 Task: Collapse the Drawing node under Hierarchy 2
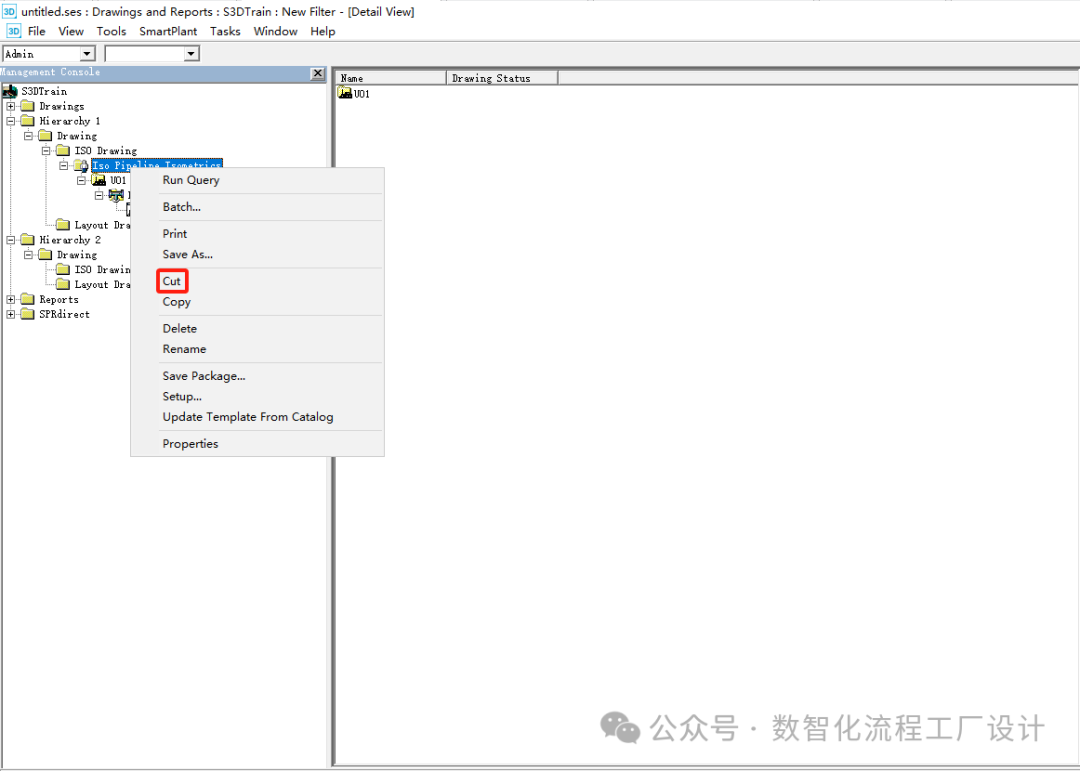[28, 255]
